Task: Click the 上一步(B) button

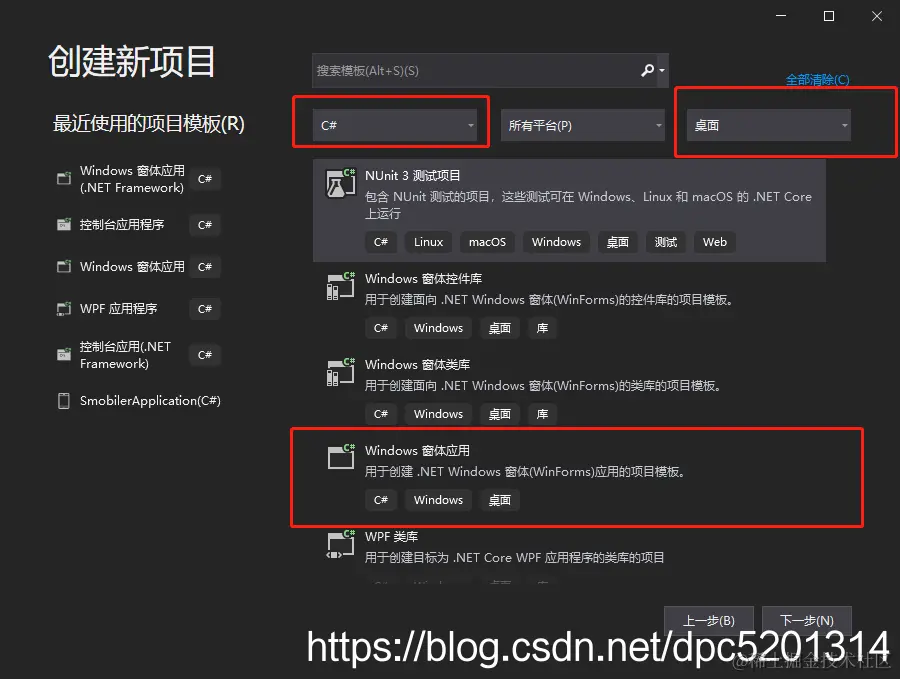Action: [709, 620]
